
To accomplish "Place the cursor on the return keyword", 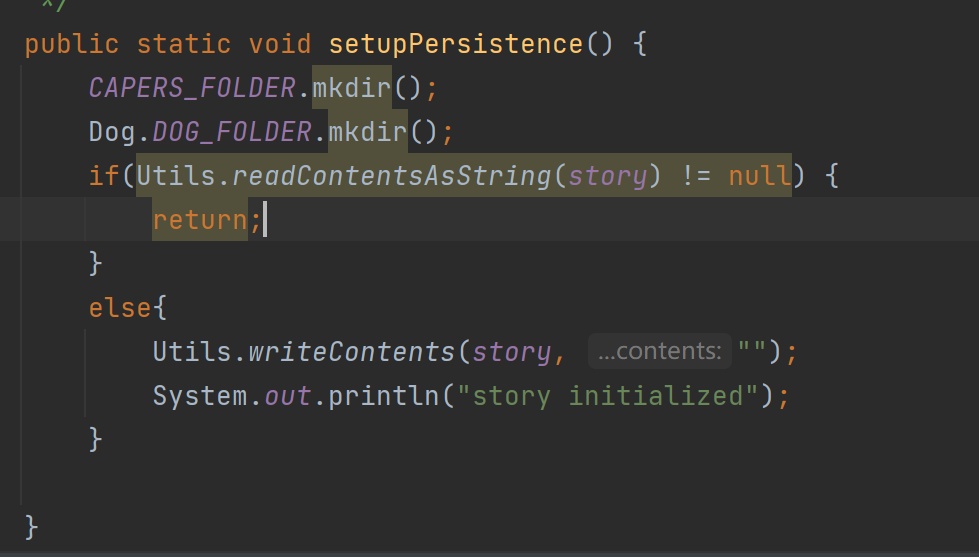I will (x=200, y=220).
